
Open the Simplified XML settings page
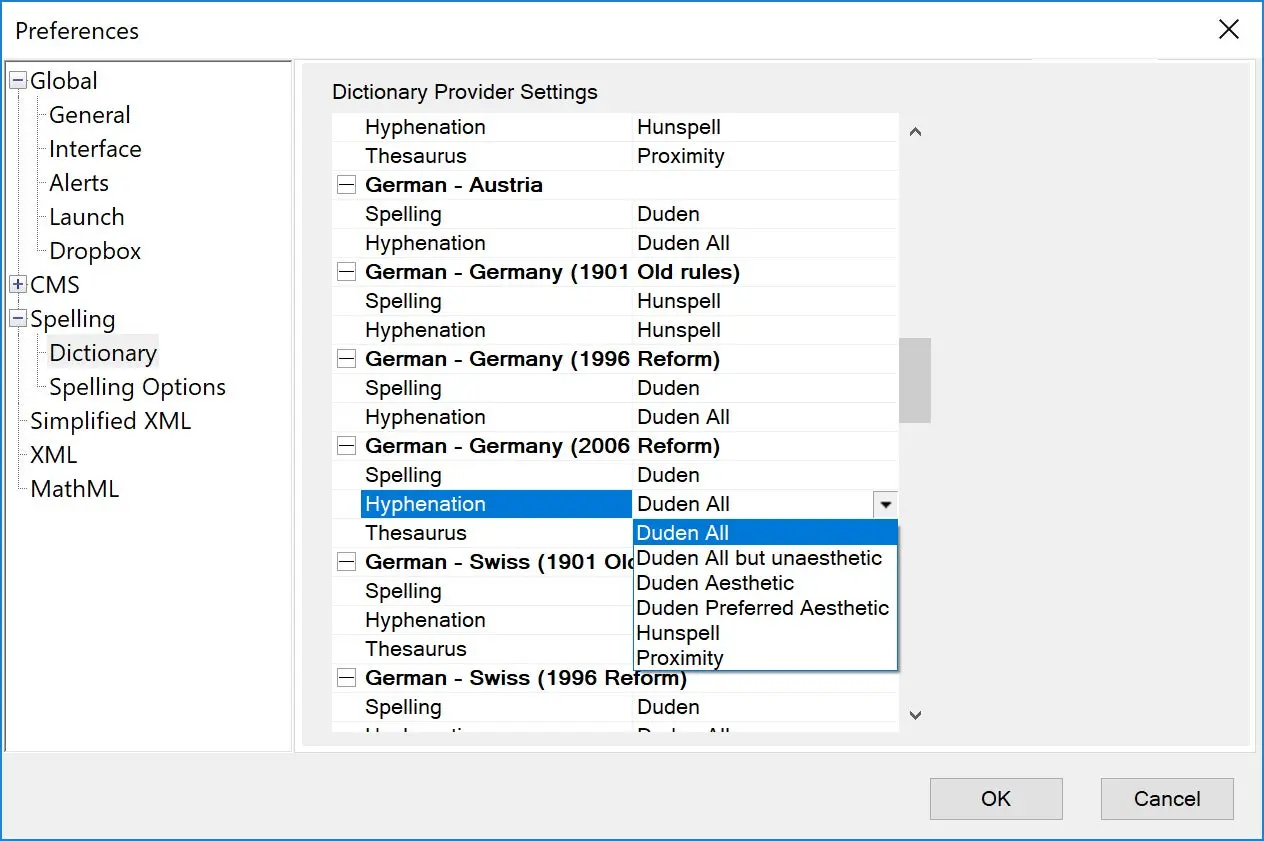click(110, 420)
